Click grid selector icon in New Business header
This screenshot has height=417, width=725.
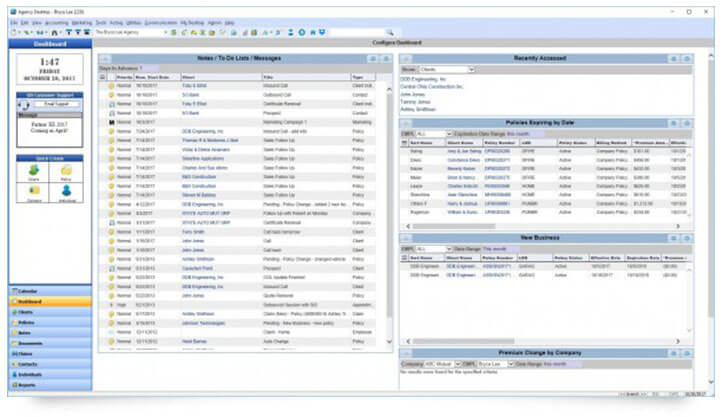click(404, 258)
